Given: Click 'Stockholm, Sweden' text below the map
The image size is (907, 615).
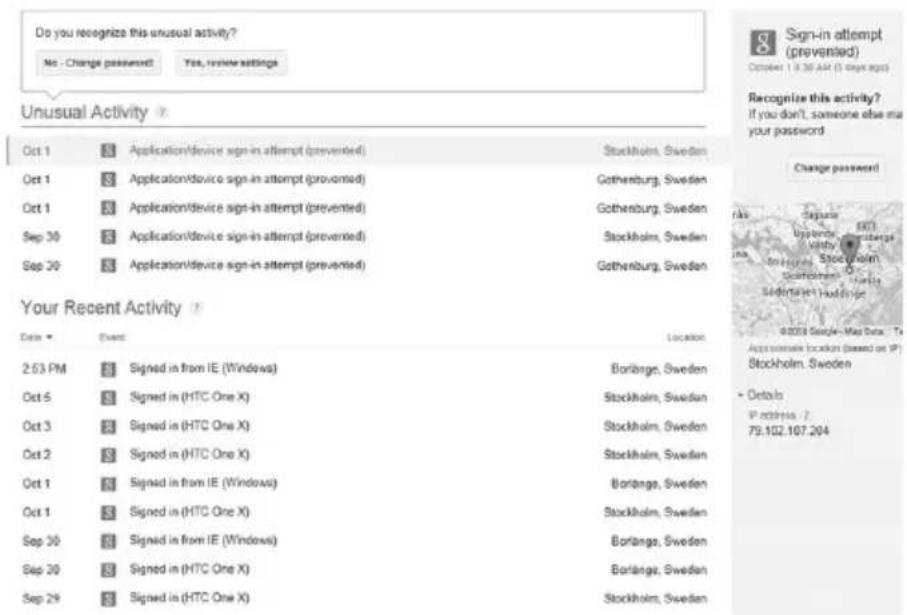Looking at the screenshot, I should pyautogui.click(x=799, y=364).
